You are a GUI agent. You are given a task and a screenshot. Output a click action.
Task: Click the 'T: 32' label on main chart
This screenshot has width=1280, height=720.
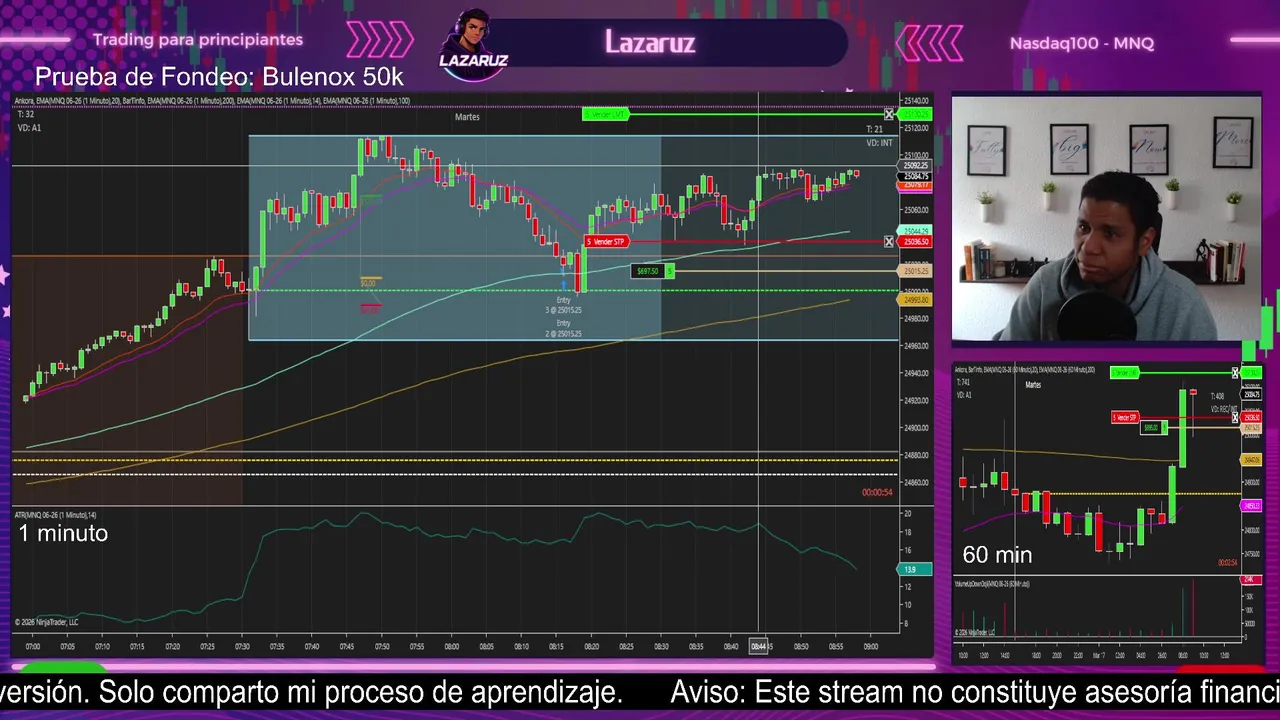pyautogui.click(x=26, y=115)
